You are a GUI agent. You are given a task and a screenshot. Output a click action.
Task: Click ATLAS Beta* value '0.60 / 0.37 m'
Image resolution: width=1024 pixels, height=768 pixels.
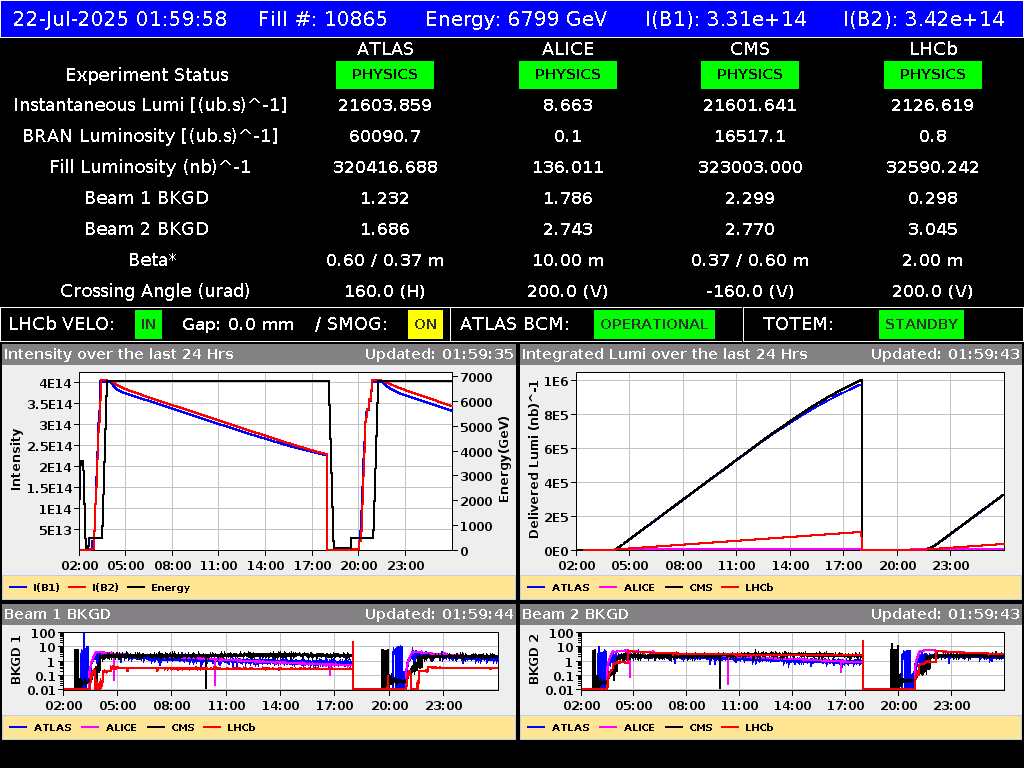click(x=385, y=261)
